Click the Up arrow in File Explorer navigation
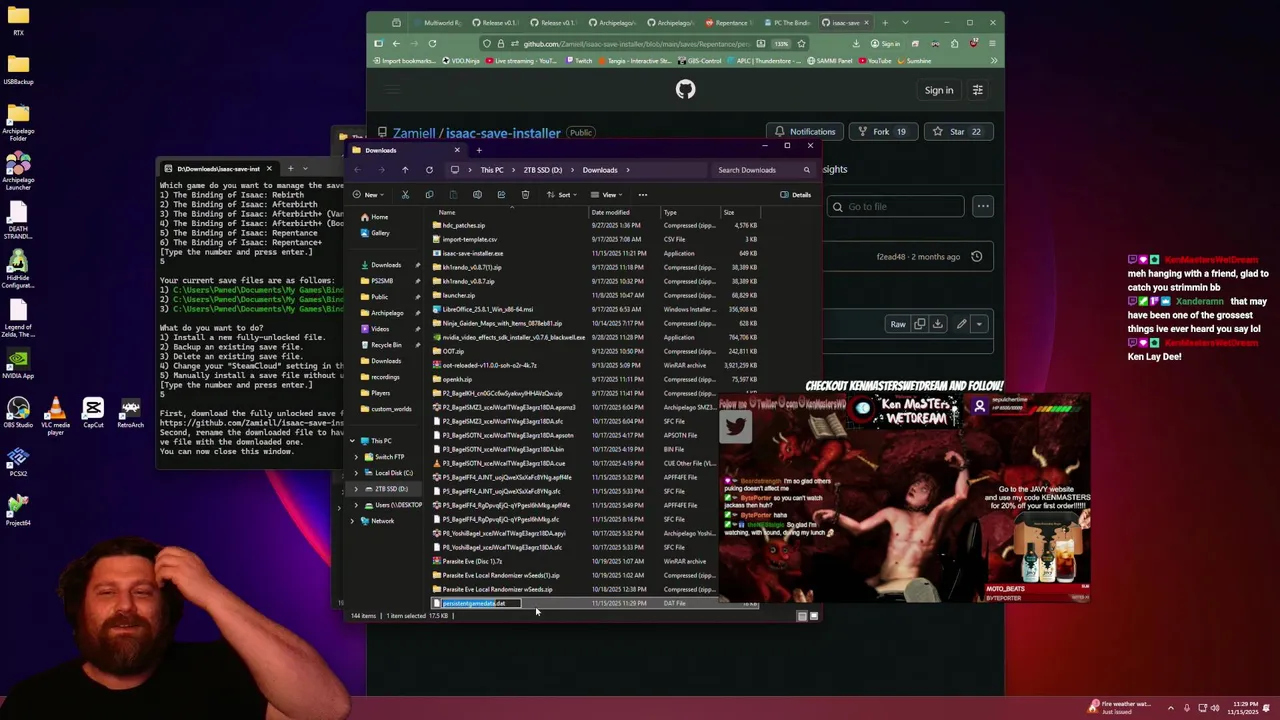The image size is (1280, 720). click(405, 170)
